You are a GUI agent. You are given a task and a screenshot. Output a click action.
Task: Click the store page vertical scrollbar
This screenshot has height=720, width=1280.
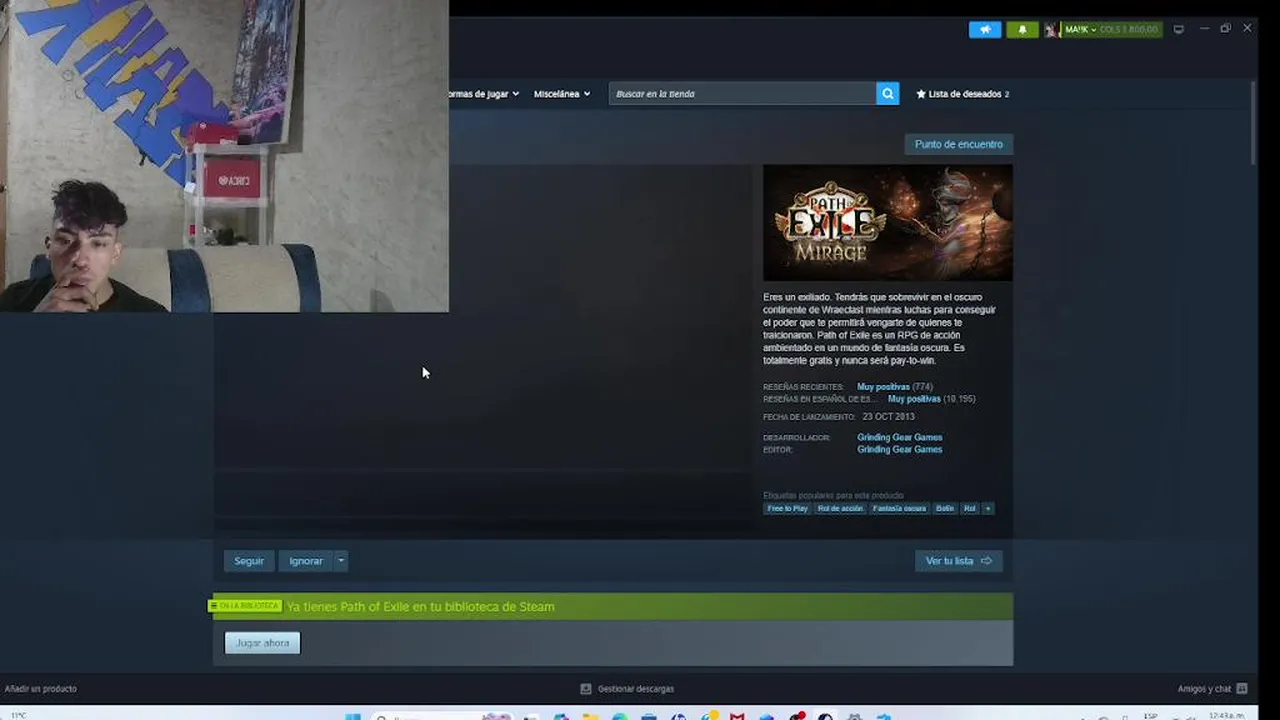pos(1253,123)
